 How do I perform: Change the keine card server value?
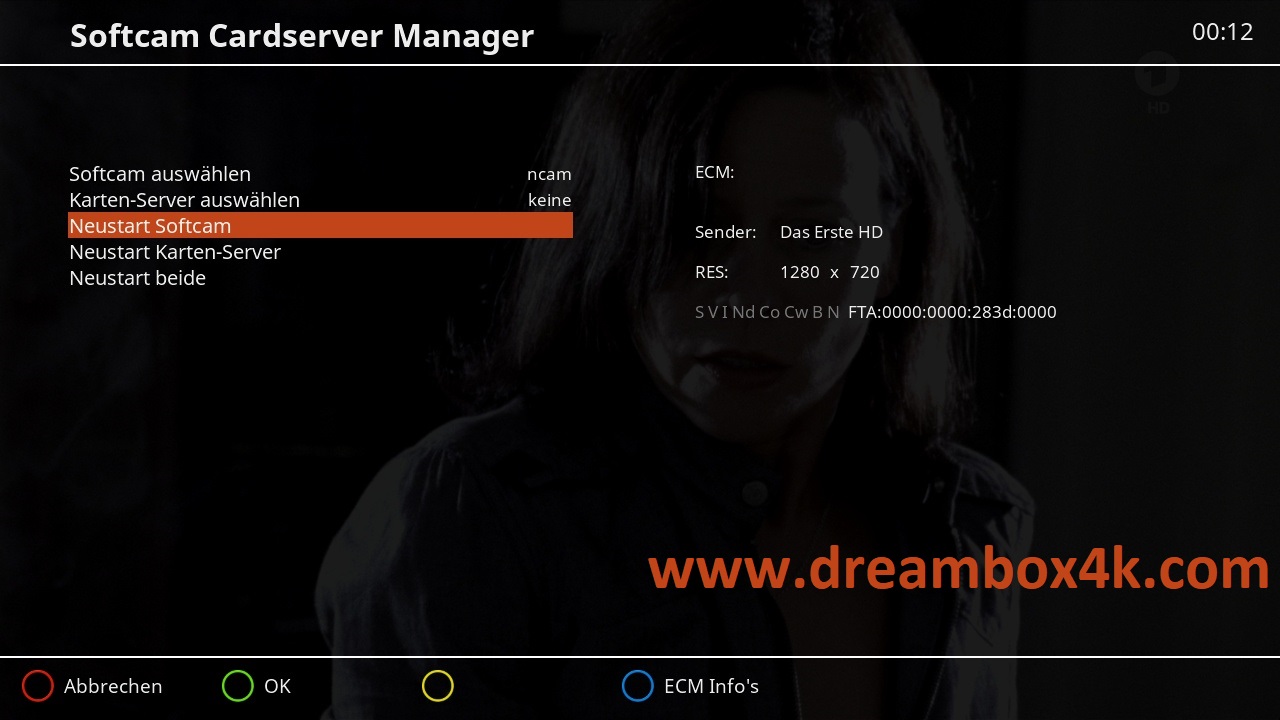550,200
